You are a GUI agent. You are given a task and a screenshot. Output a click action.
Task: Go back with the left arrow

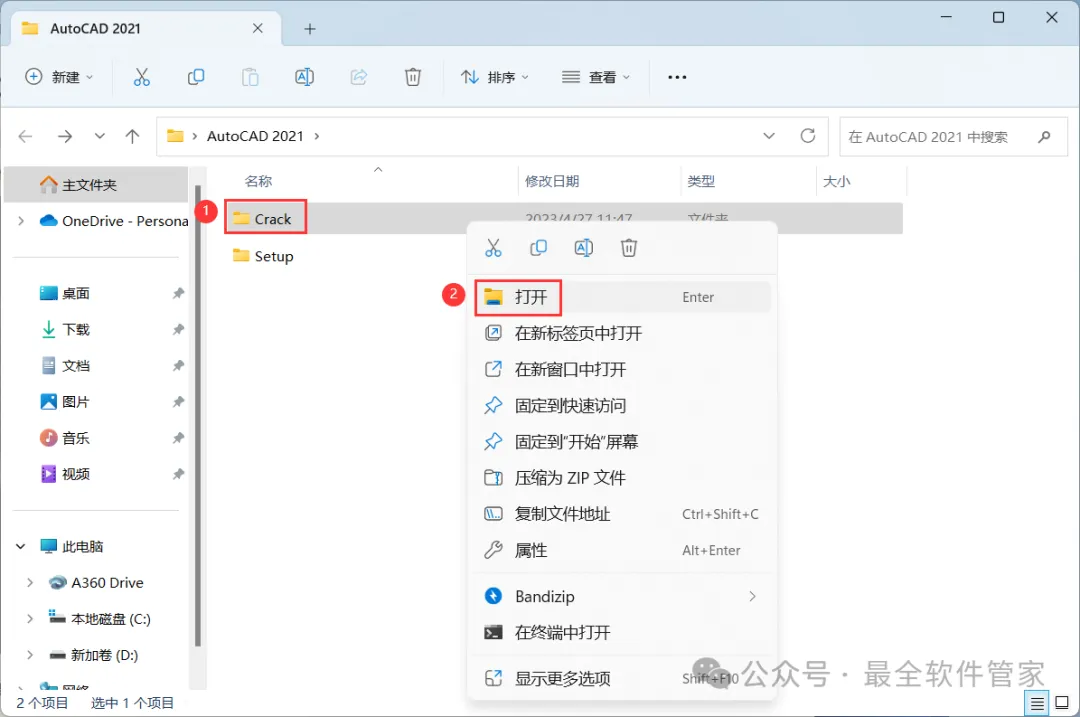click(25, 136)
